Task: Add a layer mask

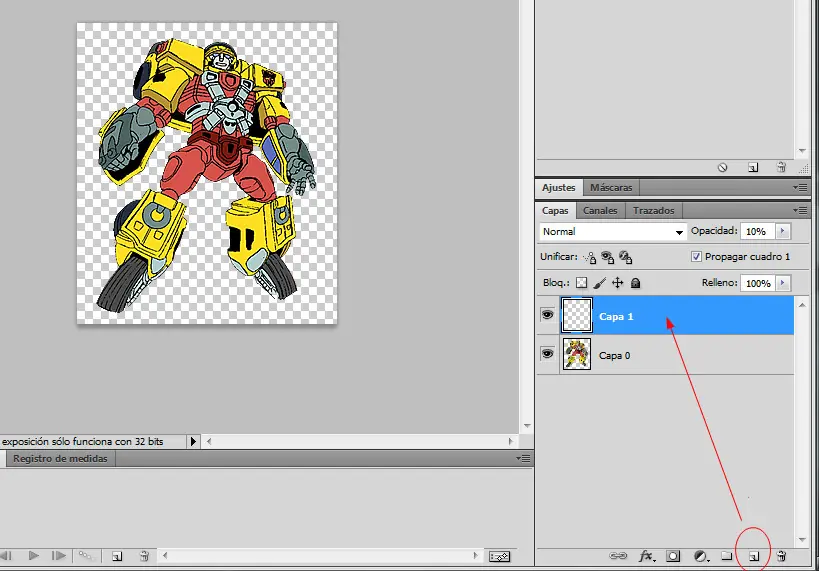Action: point(673,556)
